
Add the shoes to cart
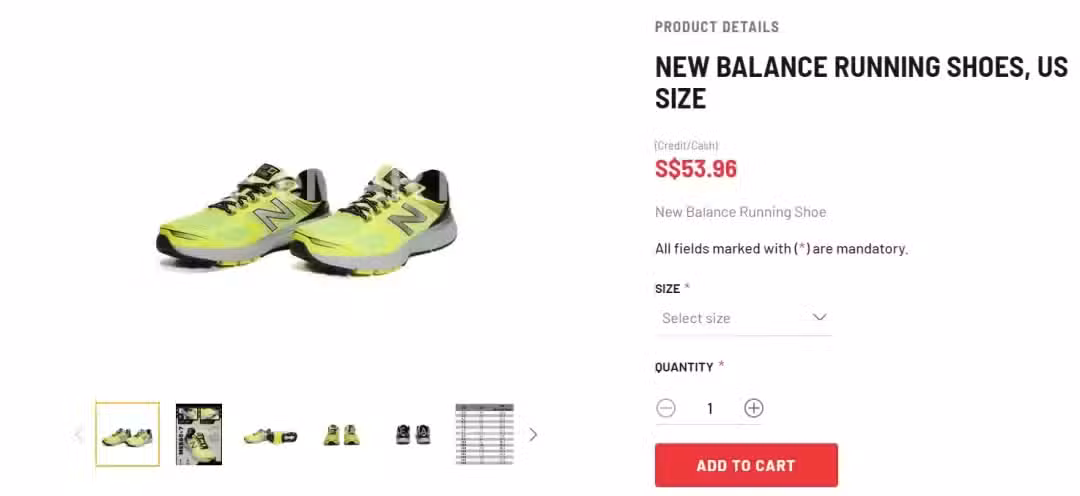746,465
